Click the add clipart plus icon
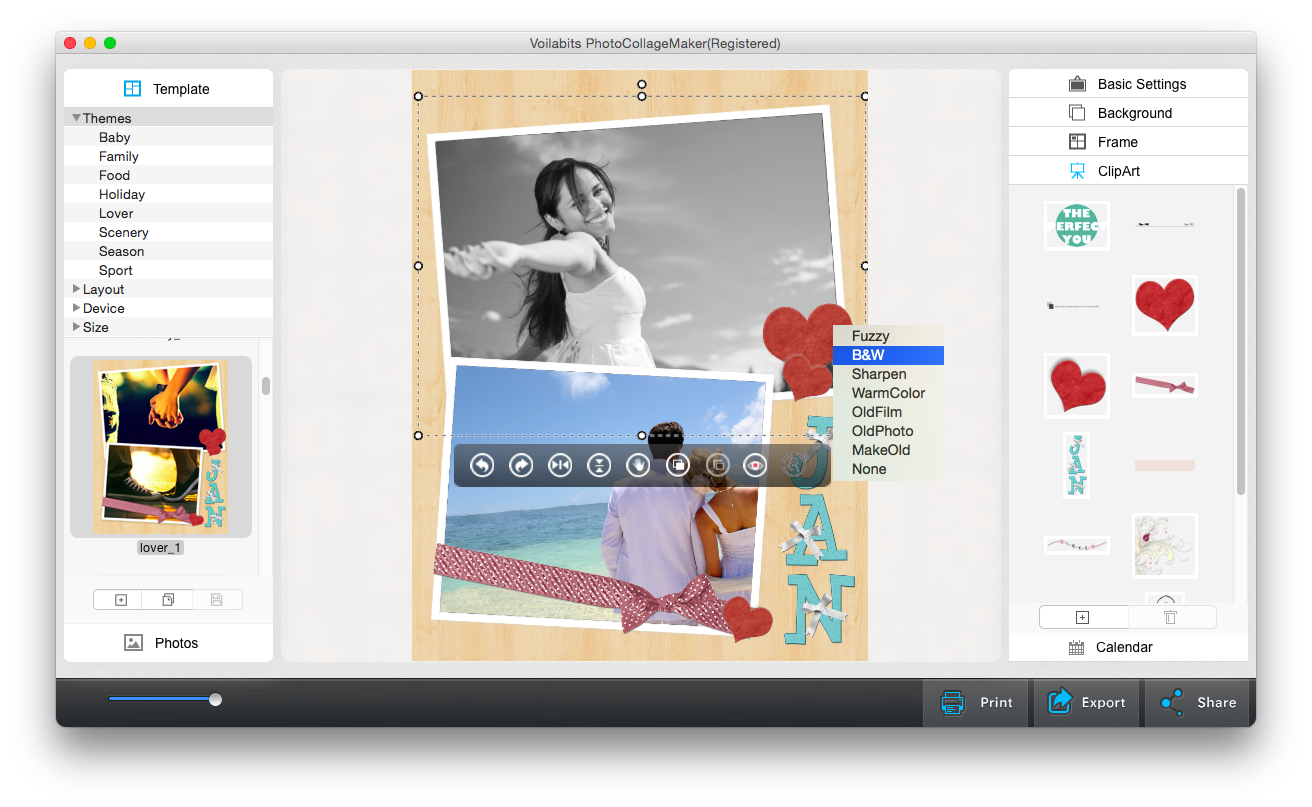 tap(1082, 618)
